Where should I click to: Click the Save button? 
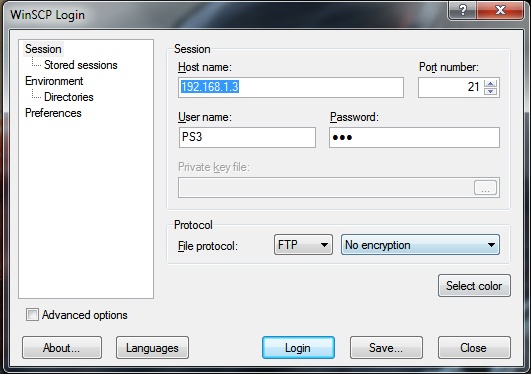(386, 348)
